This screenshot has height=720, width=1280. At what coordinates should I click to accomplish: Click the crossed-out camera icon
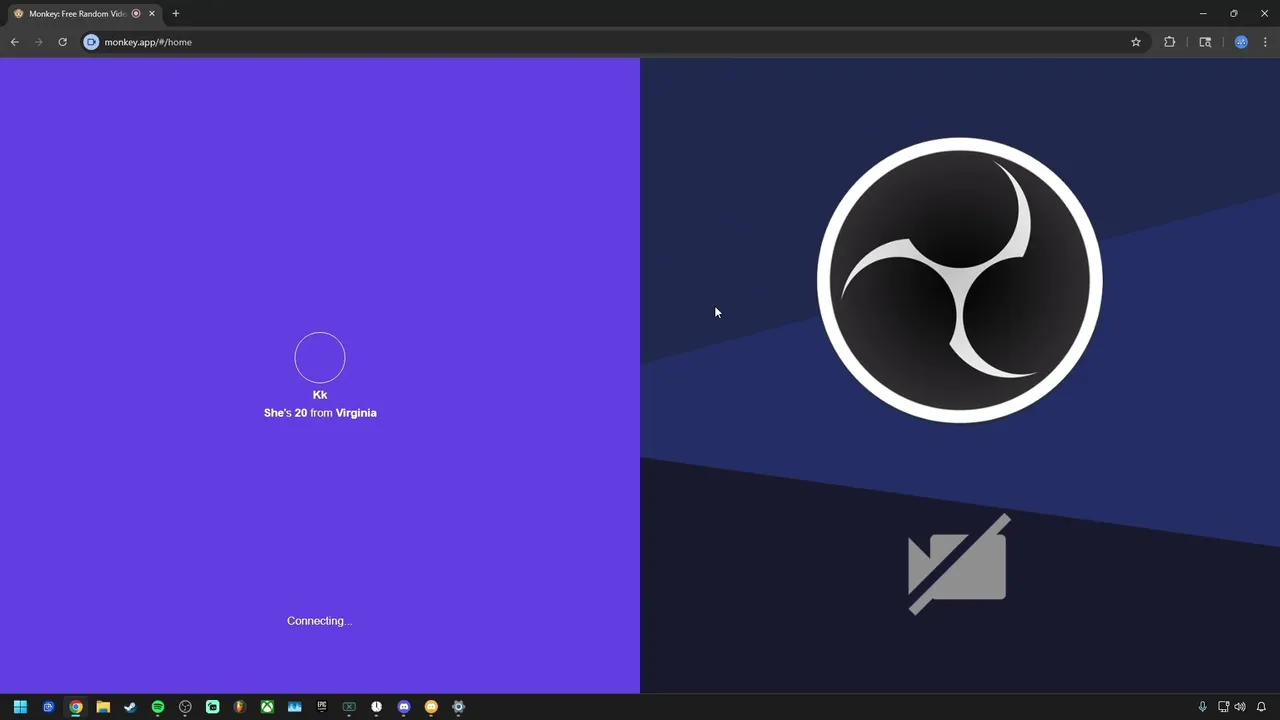coord(958,564)
